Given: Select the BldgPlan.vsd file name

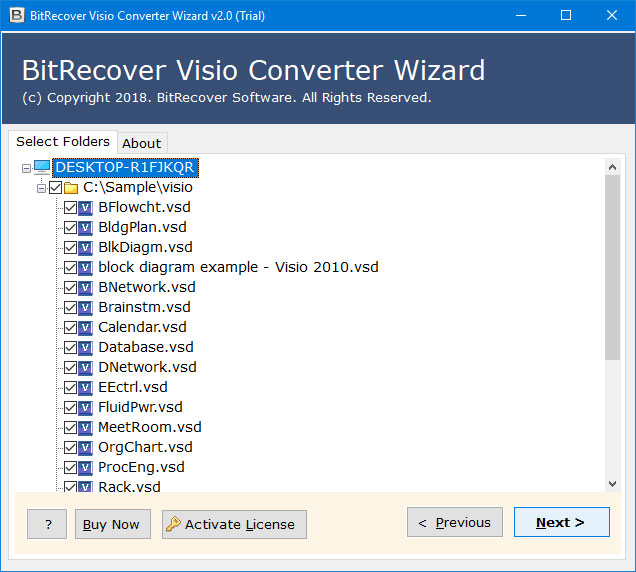Looking at the screenshot, I should (142, 227).
